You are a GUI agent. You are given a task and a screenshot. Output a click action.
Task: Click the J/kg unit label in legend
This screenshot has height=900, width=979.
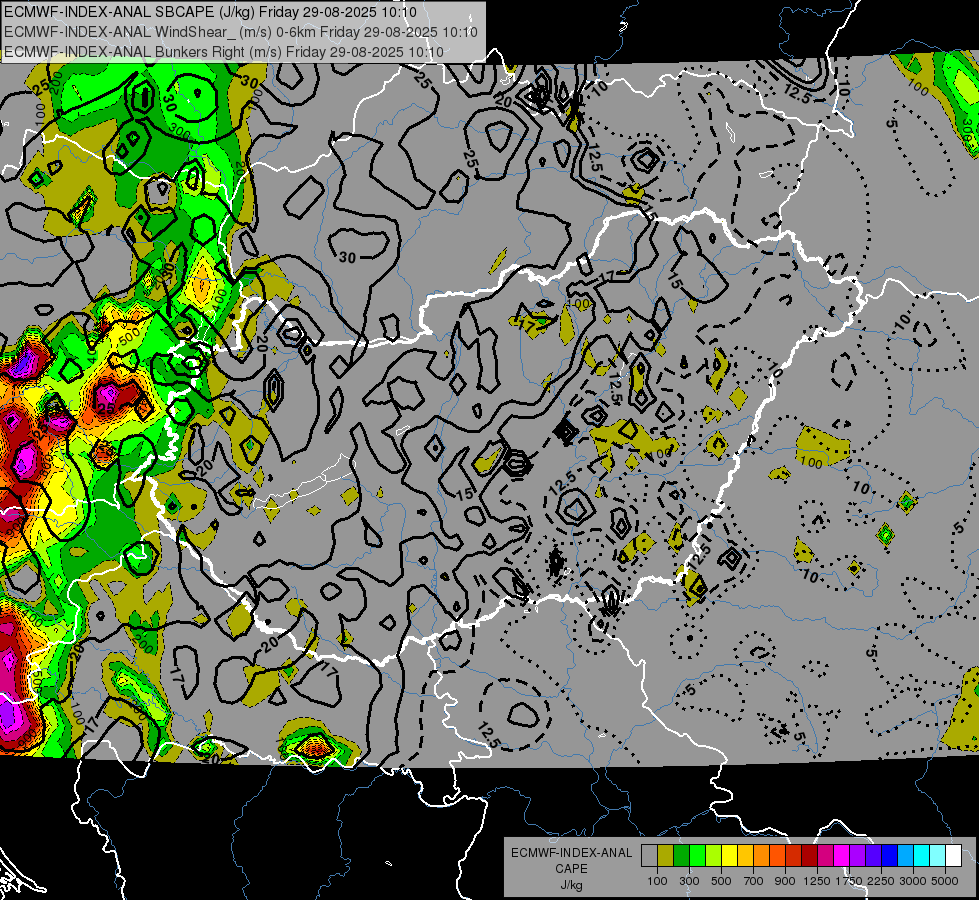[571, 885]
